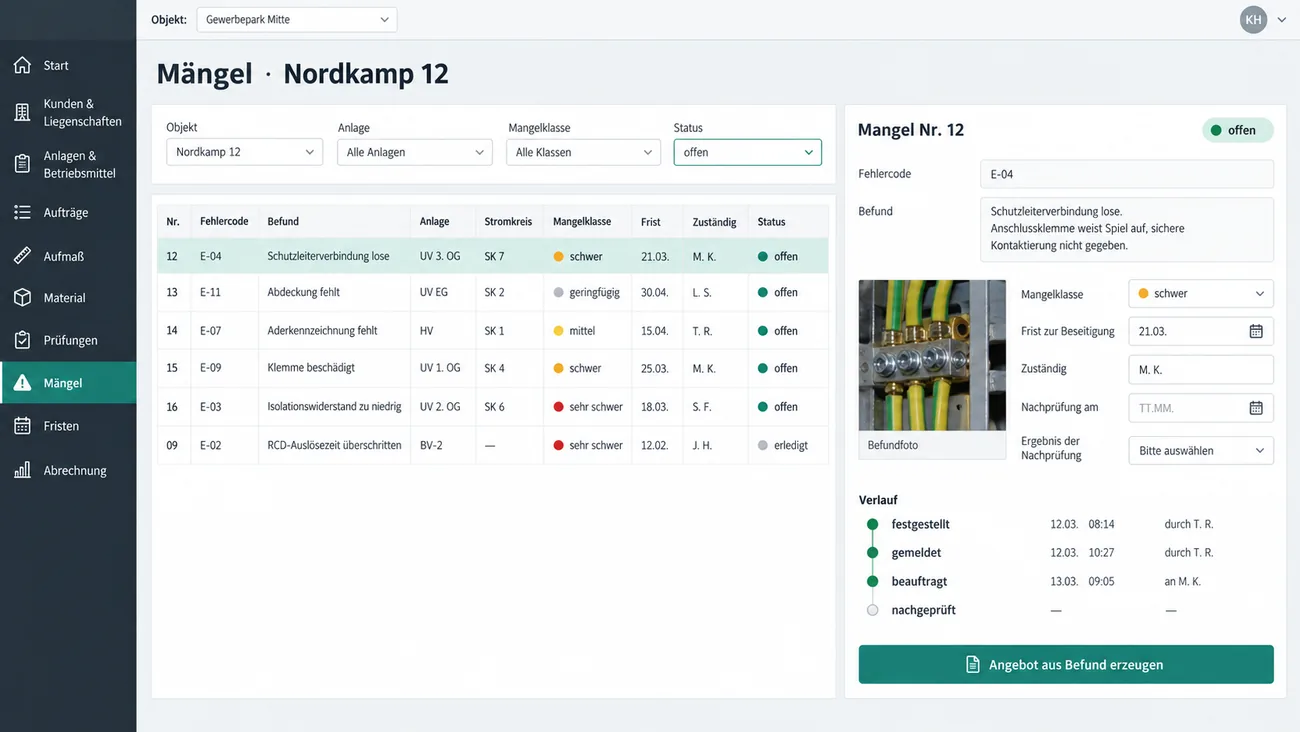Open the Alle Anlagen filter dropdown
The image size is (1300, 732).
pos(415,152)
